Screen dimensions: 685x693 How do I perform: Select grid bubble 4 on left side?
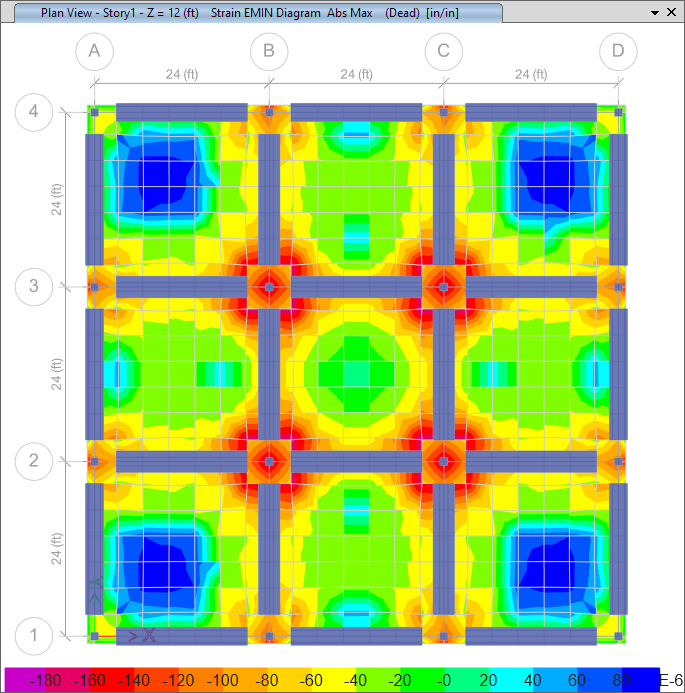click(x=34, y=112)
